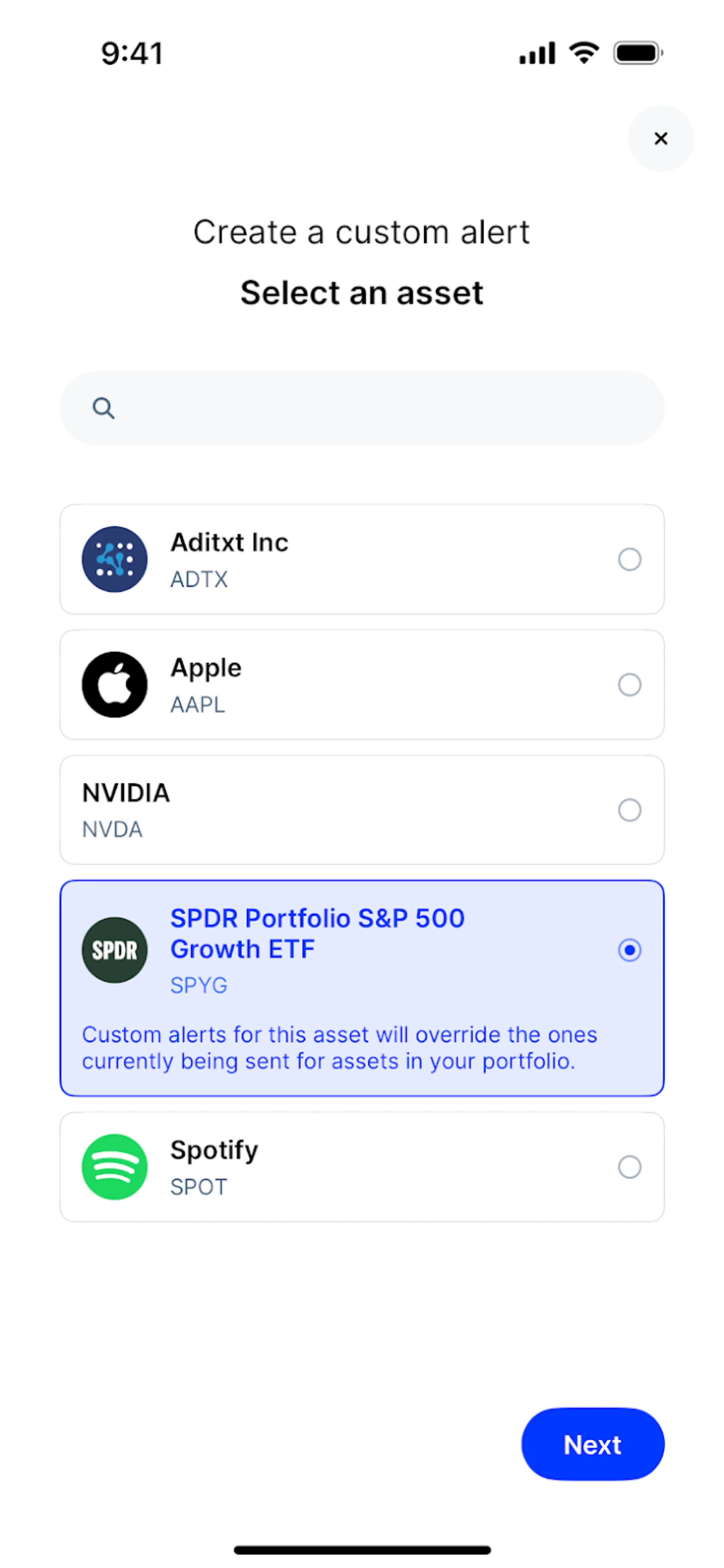Image resolution: width=724 pixels, height=1568 pixels.
Task: Close the custom alert dialog
Action: pyautogui.click(x=660, y=139)
